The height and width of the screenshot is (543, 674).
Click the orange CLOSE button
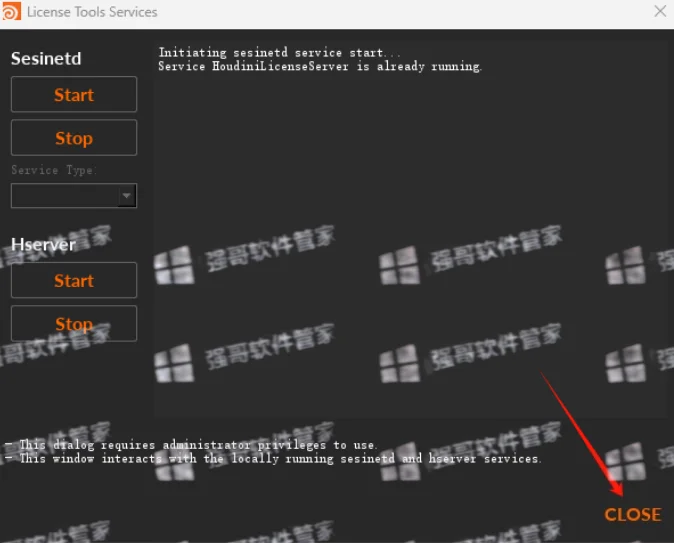point(632,515)
